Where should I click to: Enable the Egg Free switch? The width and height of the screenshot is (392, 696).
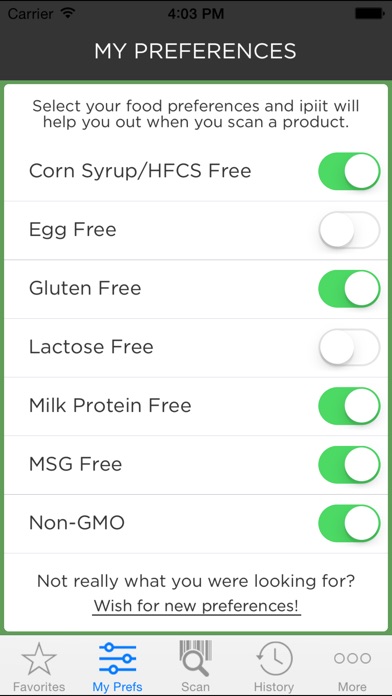pos(349,229)
